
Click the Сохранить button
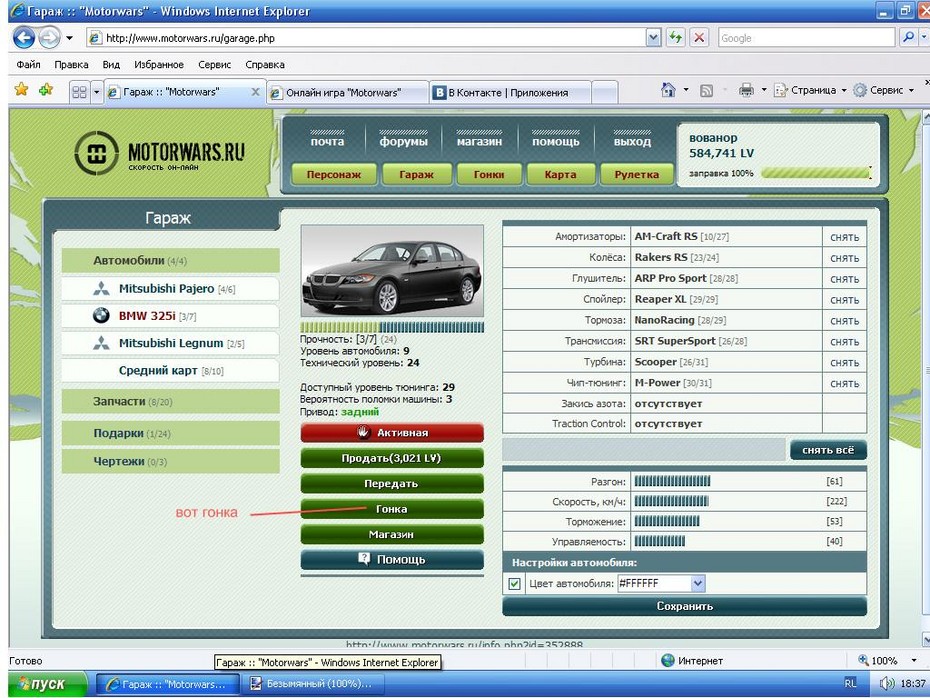684,606
